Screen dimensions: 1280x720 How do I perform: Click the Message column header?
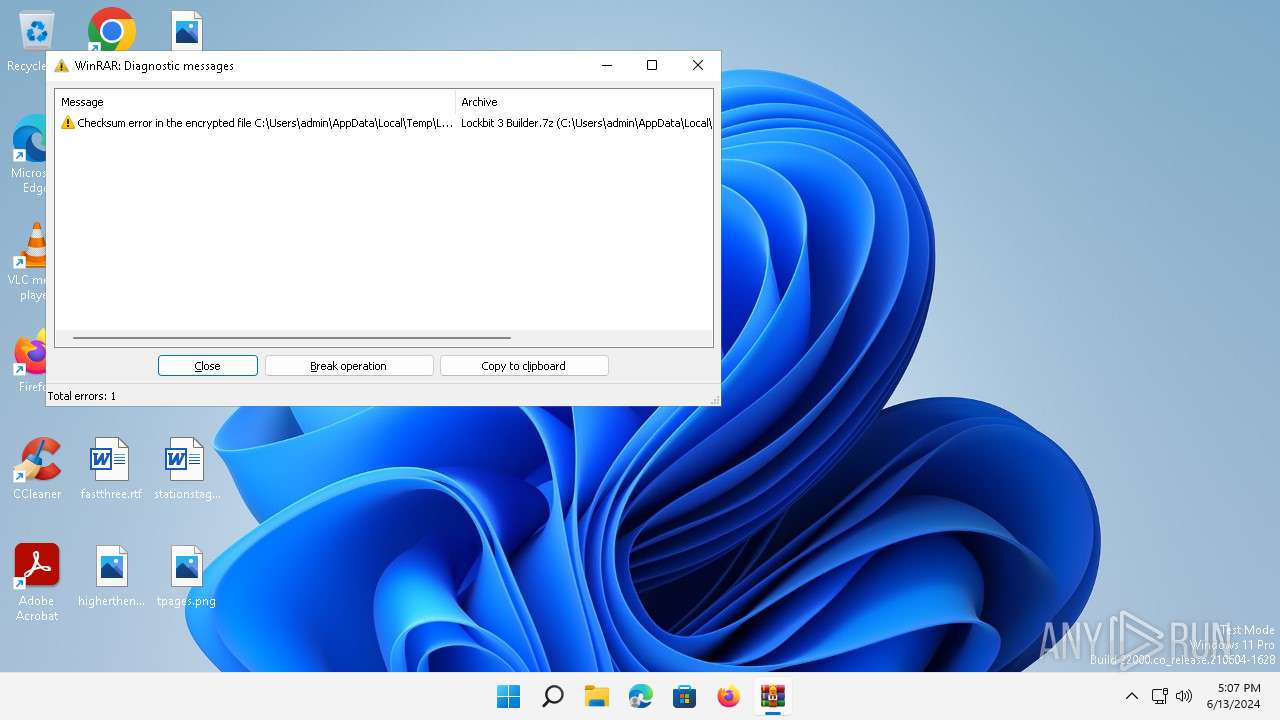255,102
